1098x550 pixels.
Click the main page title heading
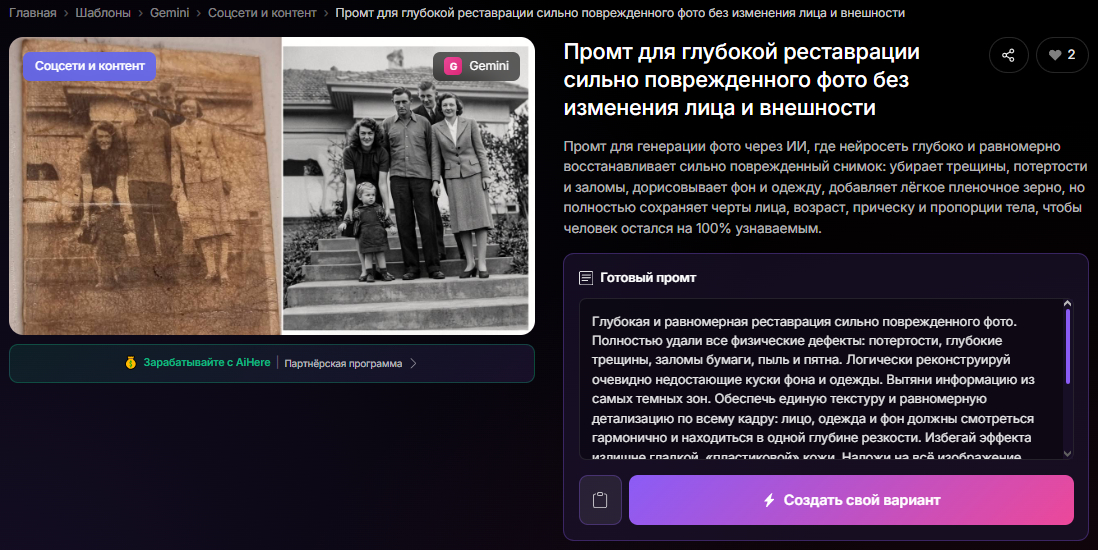click(x=742, y=79)
